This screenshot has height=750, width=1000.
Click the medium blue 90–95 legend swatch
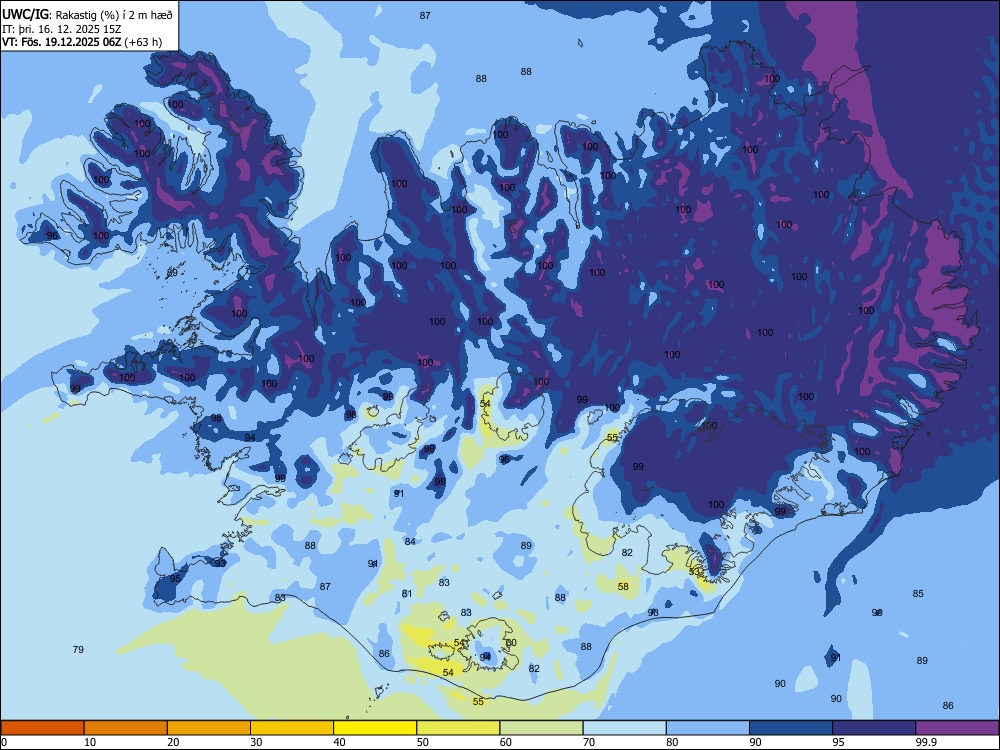791,728
